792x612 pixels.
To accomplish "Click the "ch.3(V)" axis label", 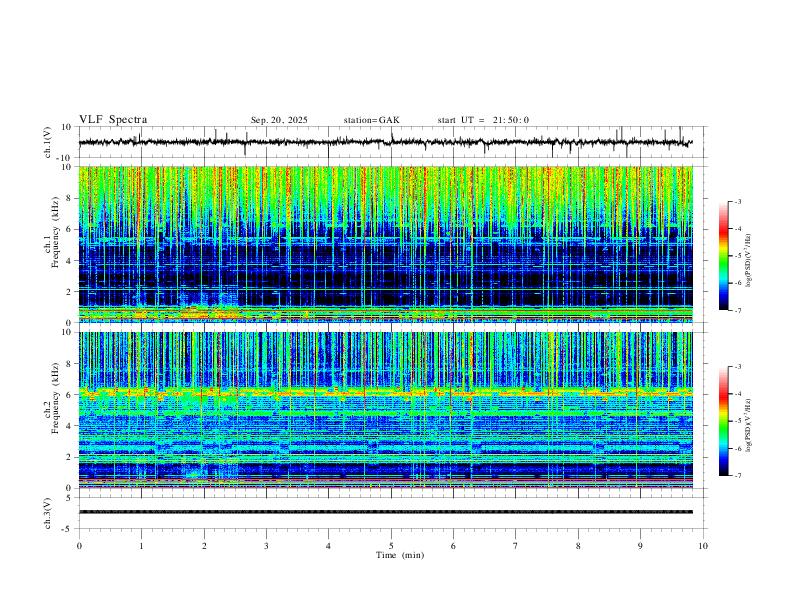I will click(48, 513).
